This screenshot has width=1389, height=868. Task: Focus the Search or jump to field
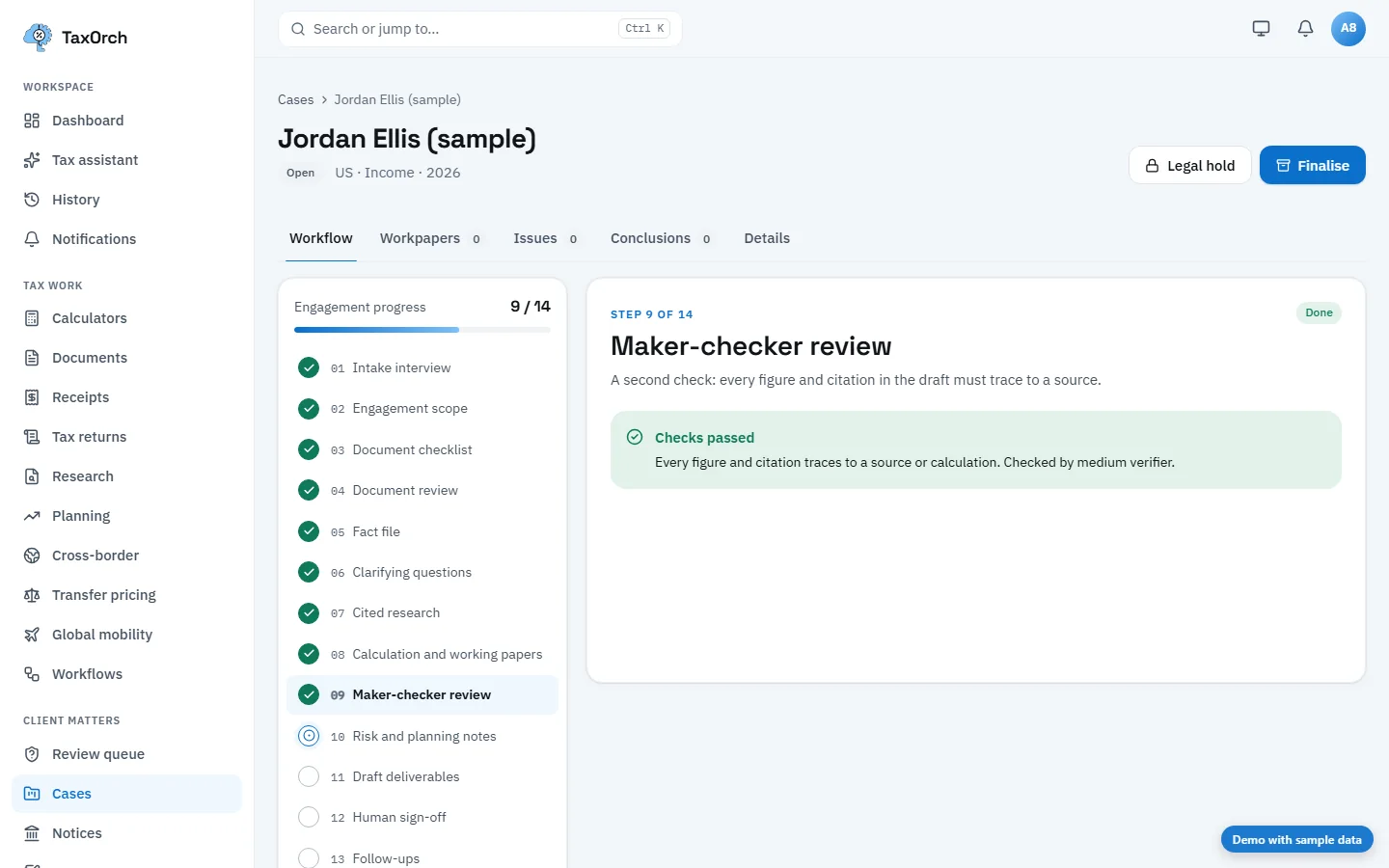pyautogui.click(x=480, y=29)
